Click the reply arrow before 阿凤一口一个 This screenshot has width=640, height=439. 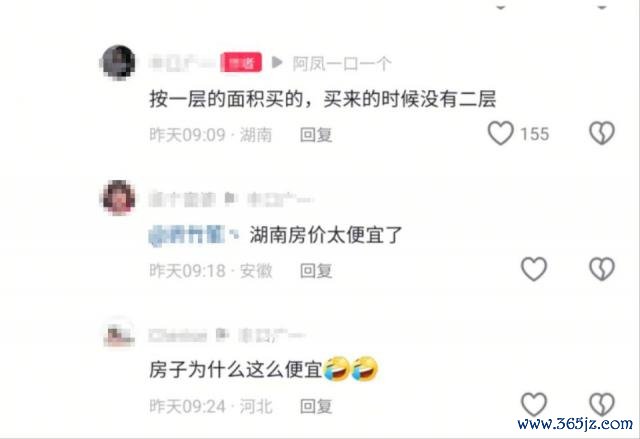pyautogui.click(x=277, y=62)
